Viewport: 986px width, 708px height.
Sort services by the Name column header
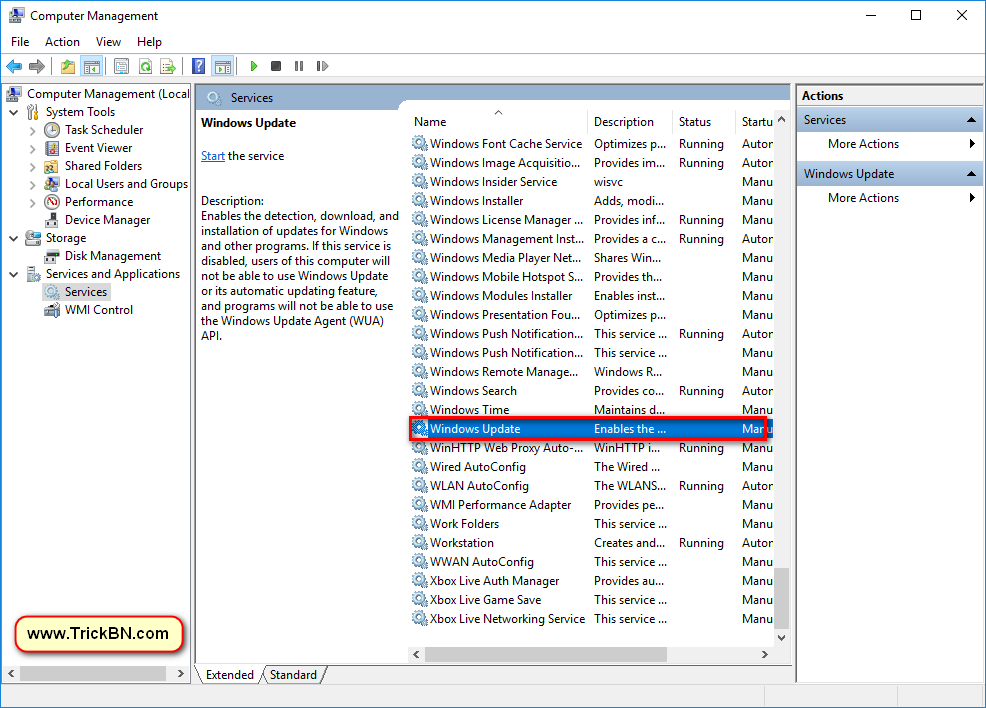click(x=499, y=122)
